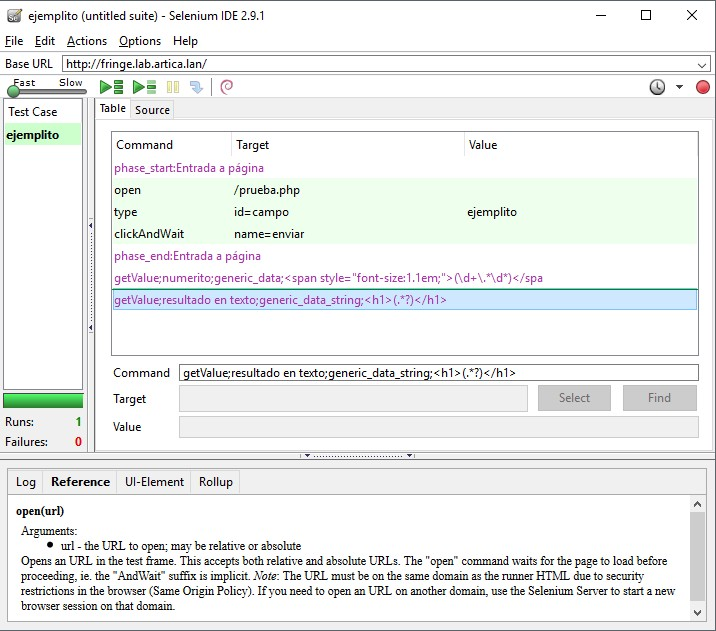Toggle the red record button

coord(702,87)
